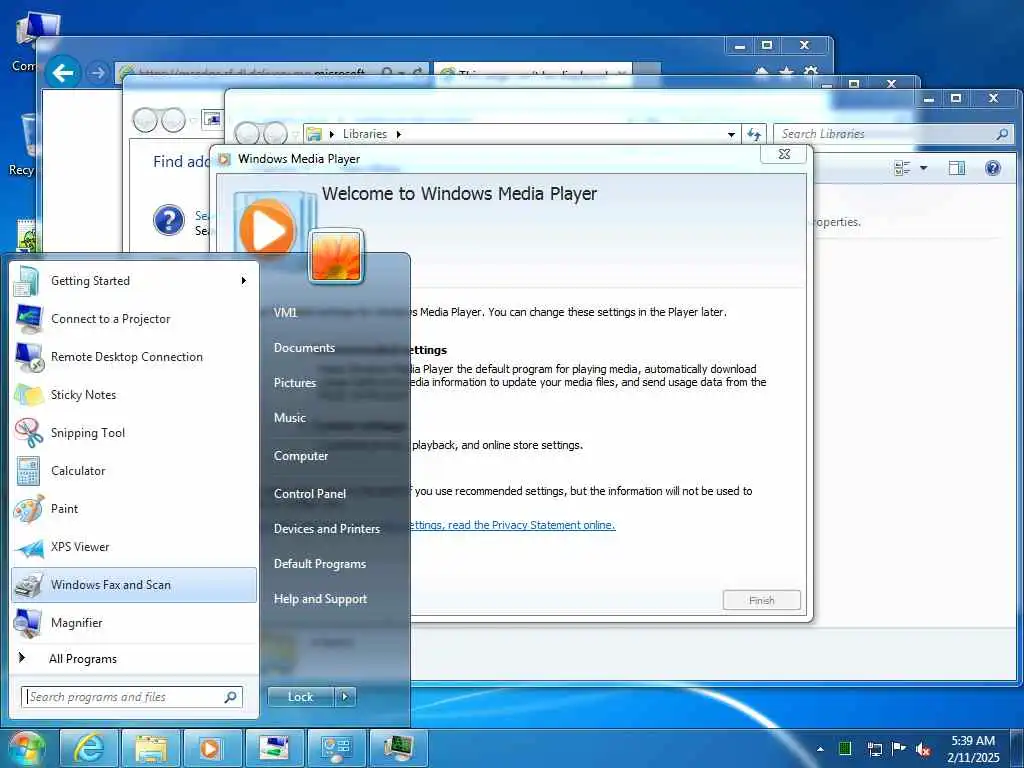Image resolution: width=1024 pixels, height=768 pixels.
Task: Open Pictures from Start menu
Action: point(295,383)
